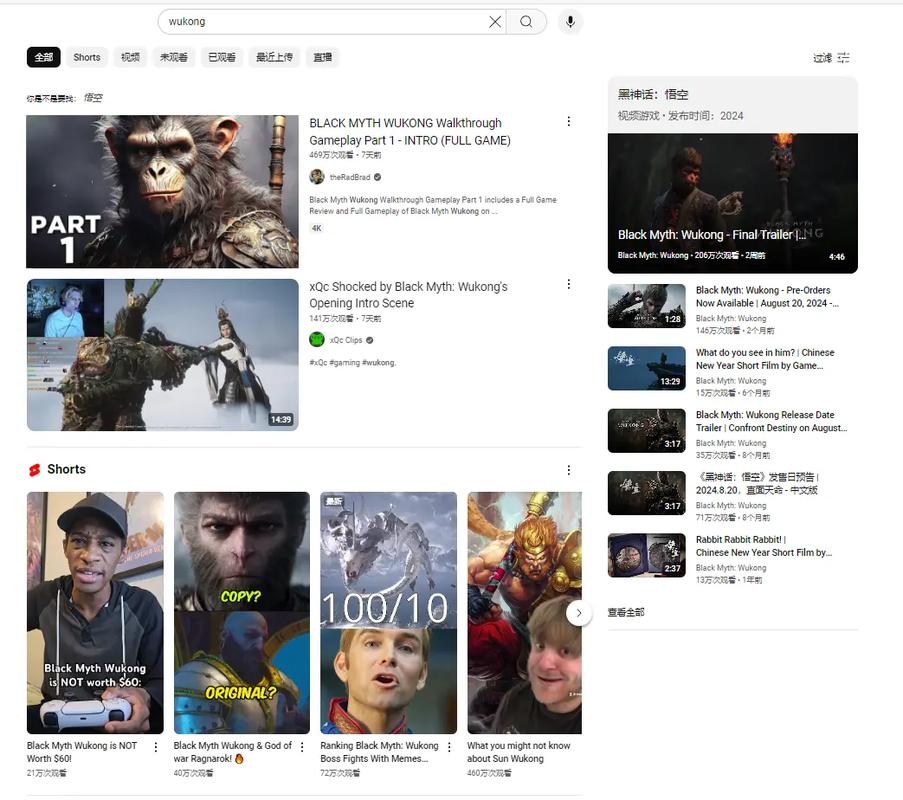Click 'Release Date Trailer | Confront Destiny' title
This screenshot has height=800, width=903.
coord(771,421)
